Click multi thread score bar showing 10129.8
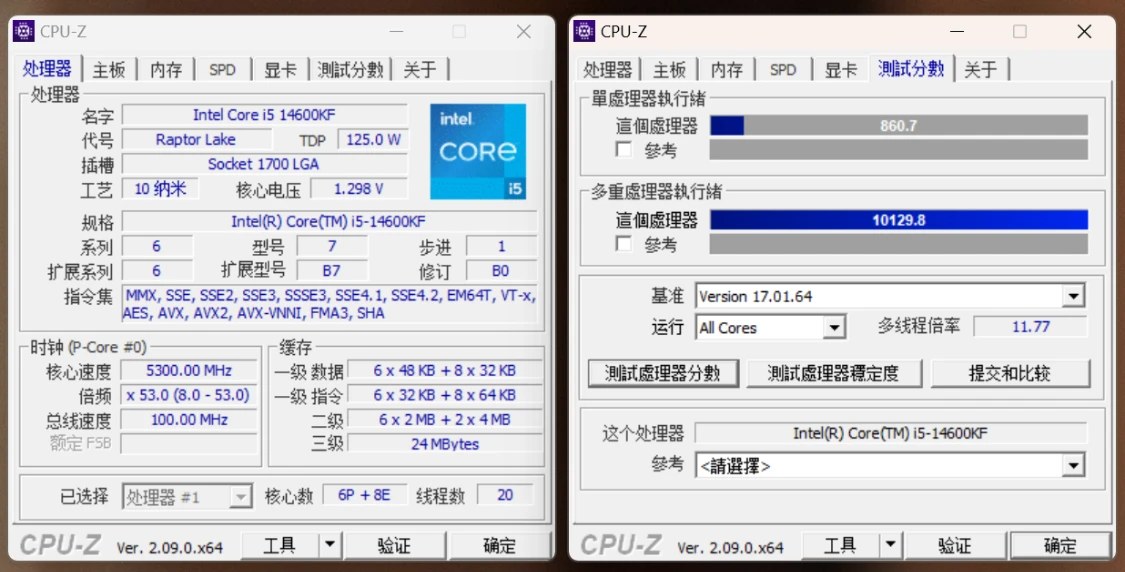 coord(899,220)
